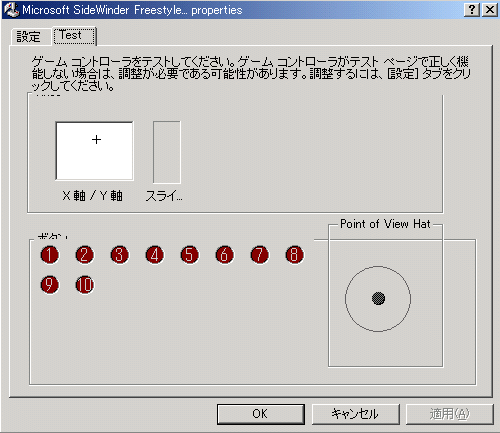Click the joystick icon in the title bar
The image size is (500, 433).
11,10
